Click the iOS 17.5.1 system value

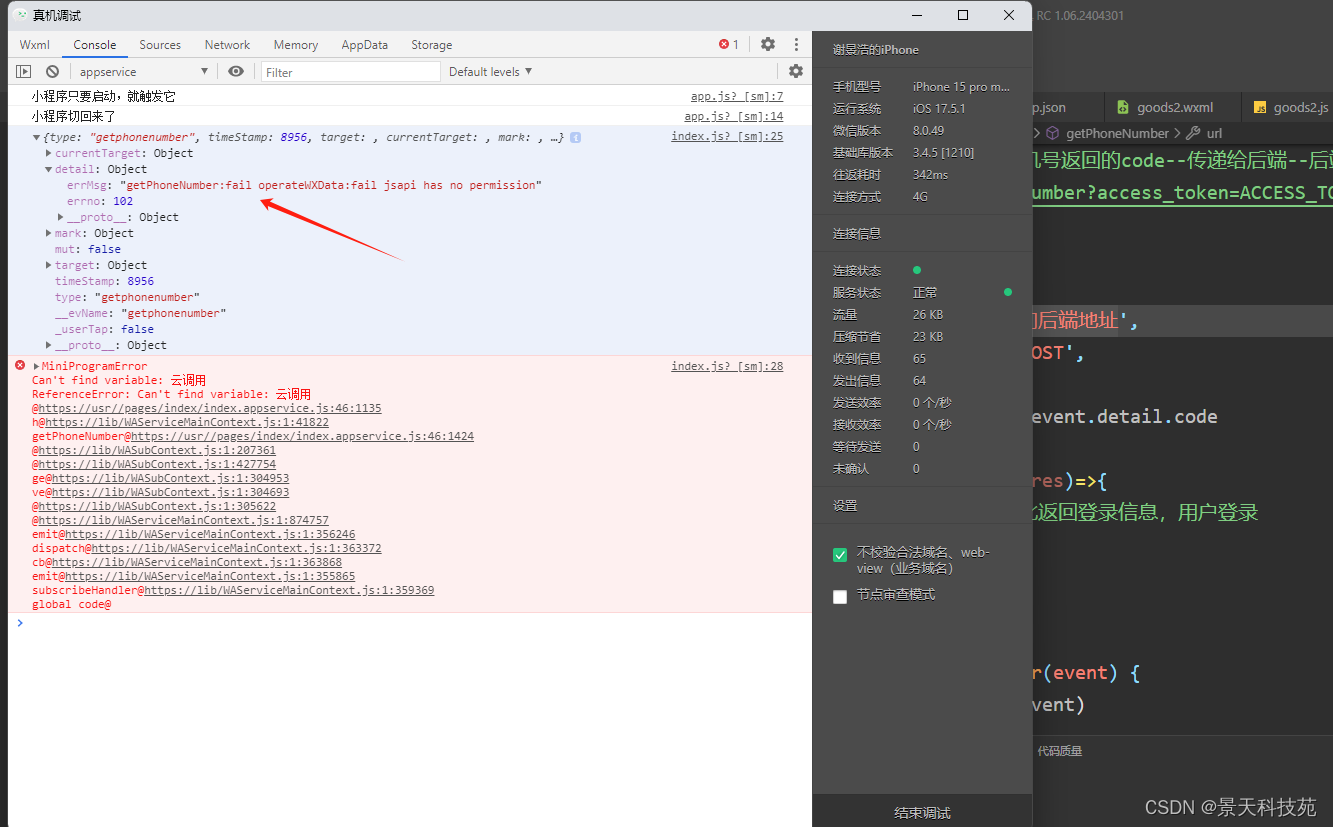click(939, 108)
